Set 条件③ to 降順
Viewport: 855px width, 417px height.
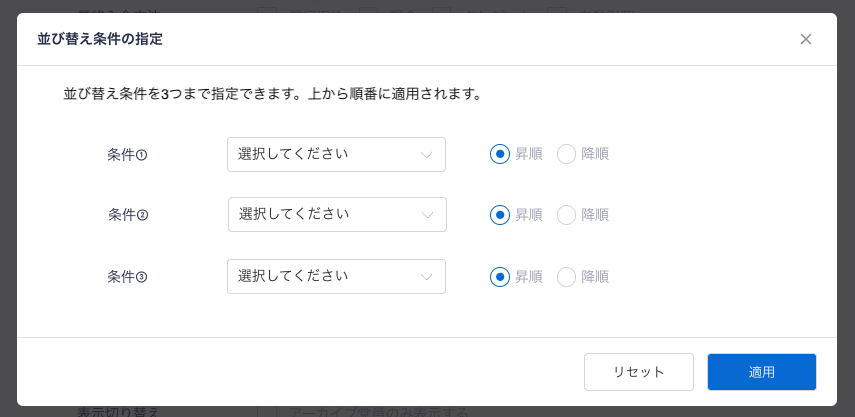[x=566, y=277]
